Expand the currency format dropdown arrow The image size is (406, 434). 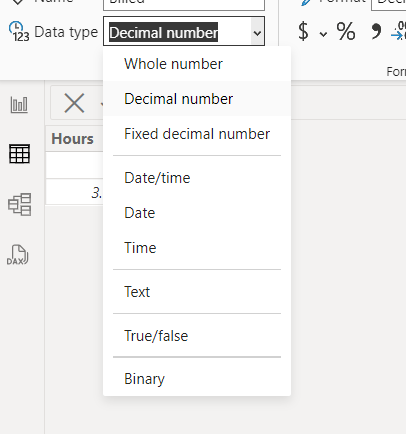coord(323,34)
